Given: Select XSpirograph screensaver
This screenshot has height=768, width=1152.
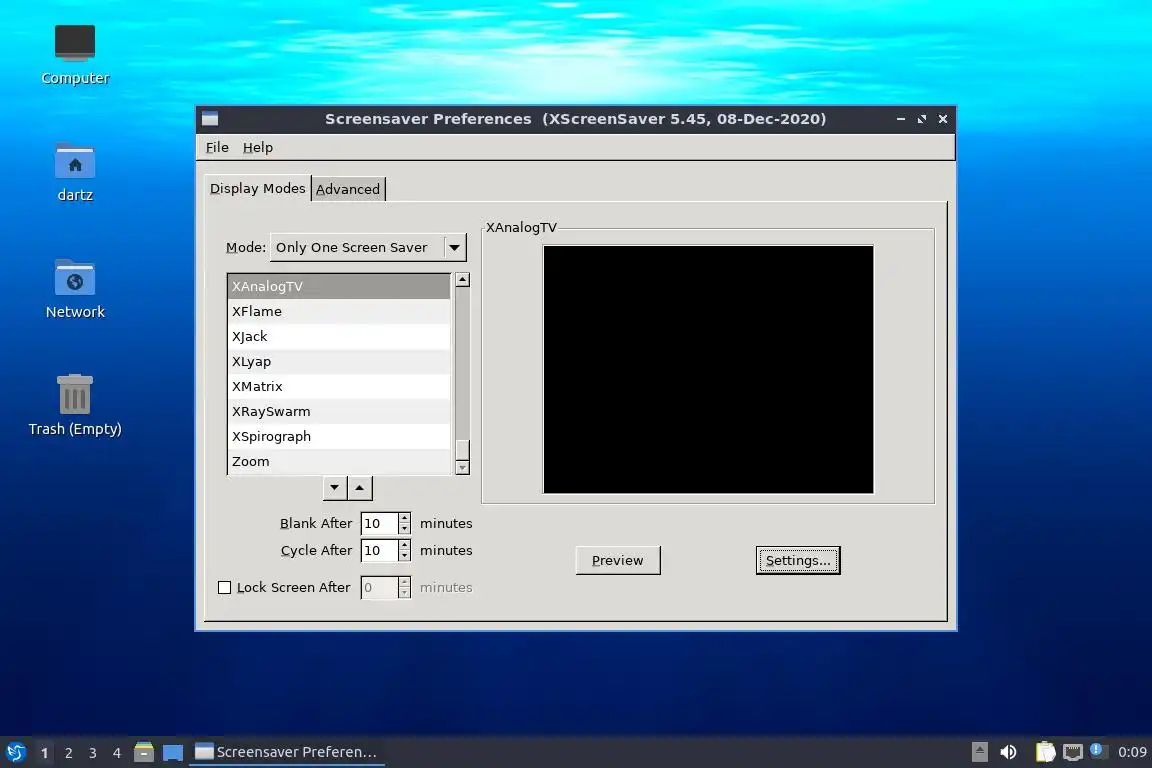Looking at the screenshot, I should 339,437.
